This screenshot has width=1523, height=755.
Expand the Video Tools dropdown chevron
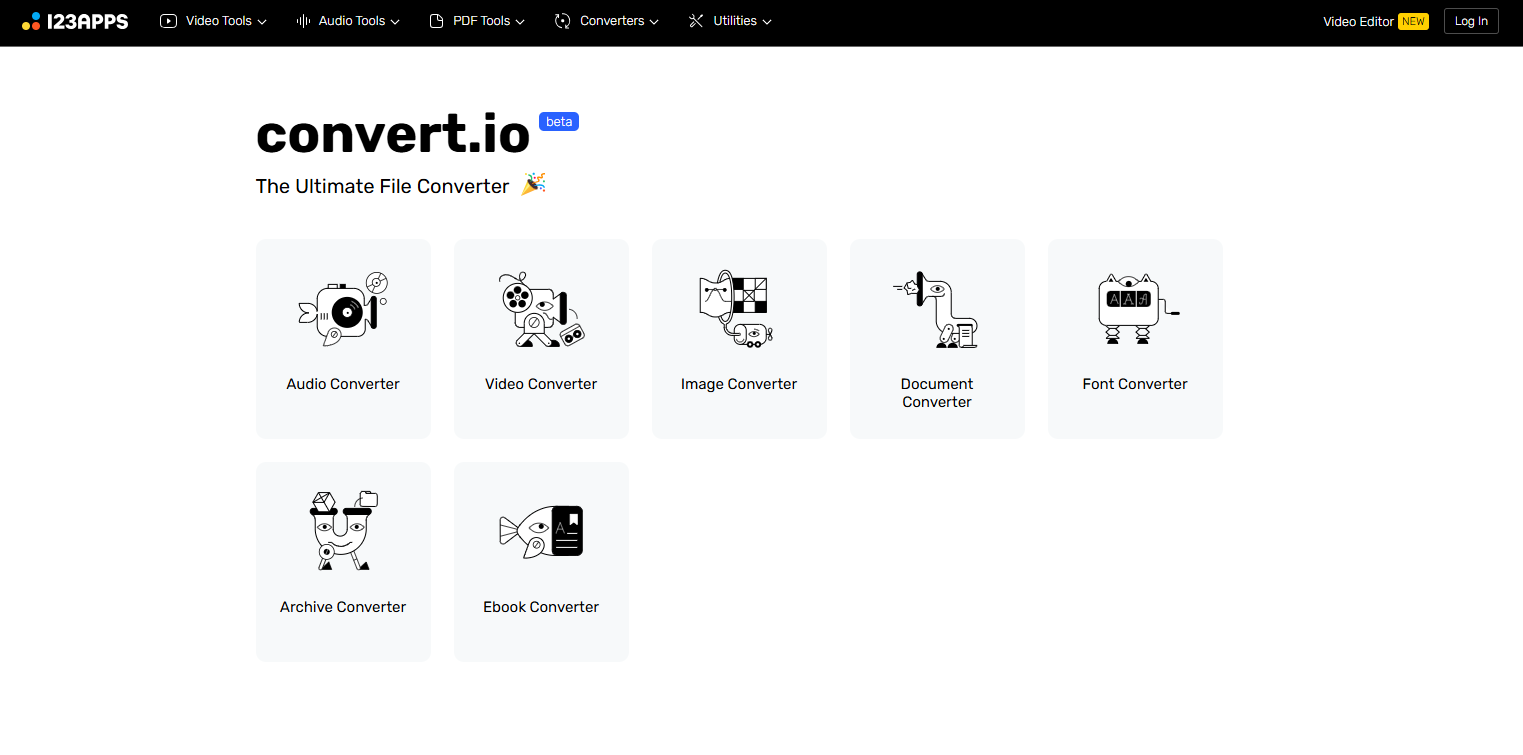[x=262, y=22]
